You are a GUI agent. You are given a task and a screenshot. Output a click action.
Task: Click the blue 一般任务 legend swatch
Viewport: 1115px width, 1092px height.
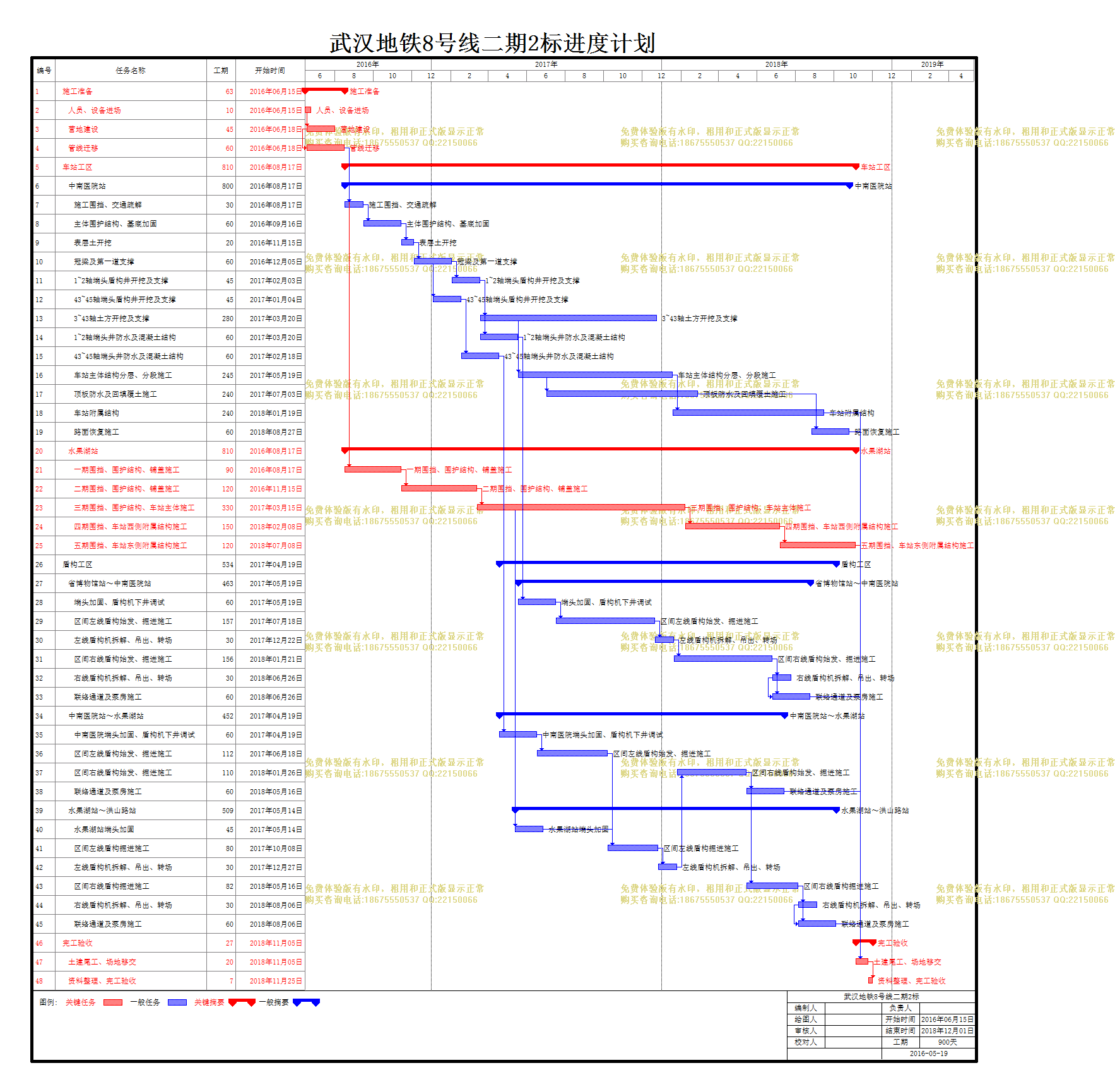coord(177,1002)
